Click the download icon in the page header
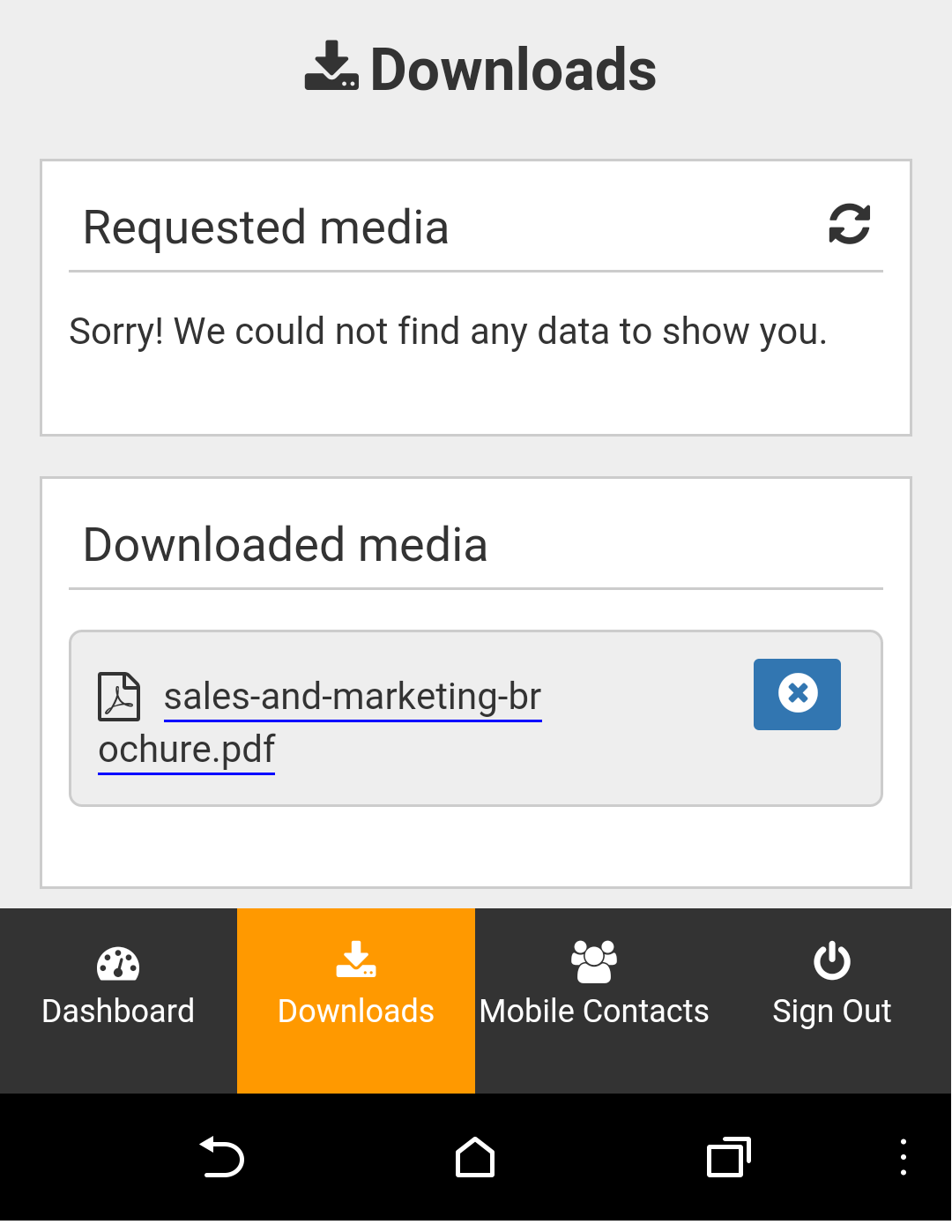The image size is (952, 1232). point(331,66)
